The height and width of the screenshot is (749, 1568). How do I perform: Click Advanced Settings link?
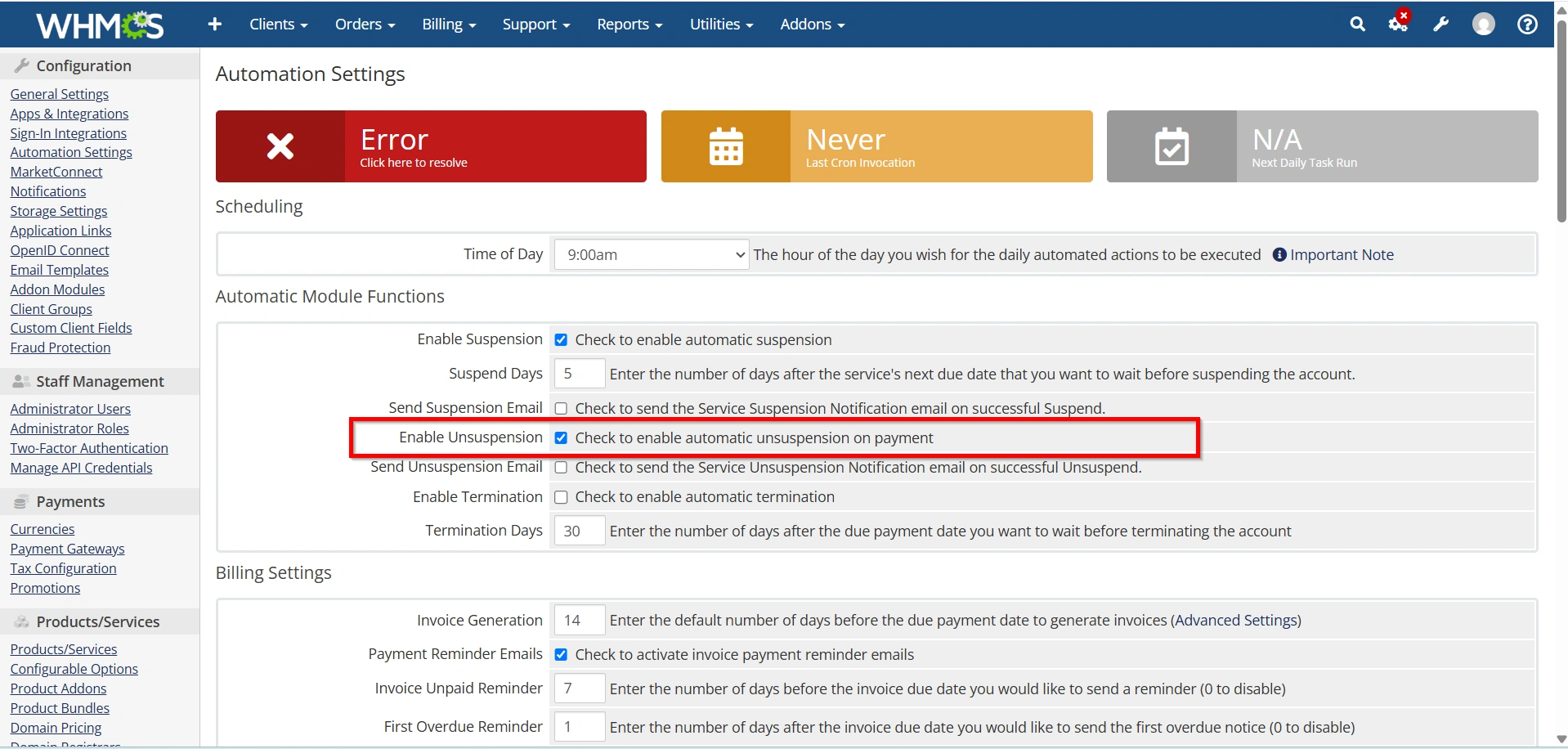(x=1236, y=621)
